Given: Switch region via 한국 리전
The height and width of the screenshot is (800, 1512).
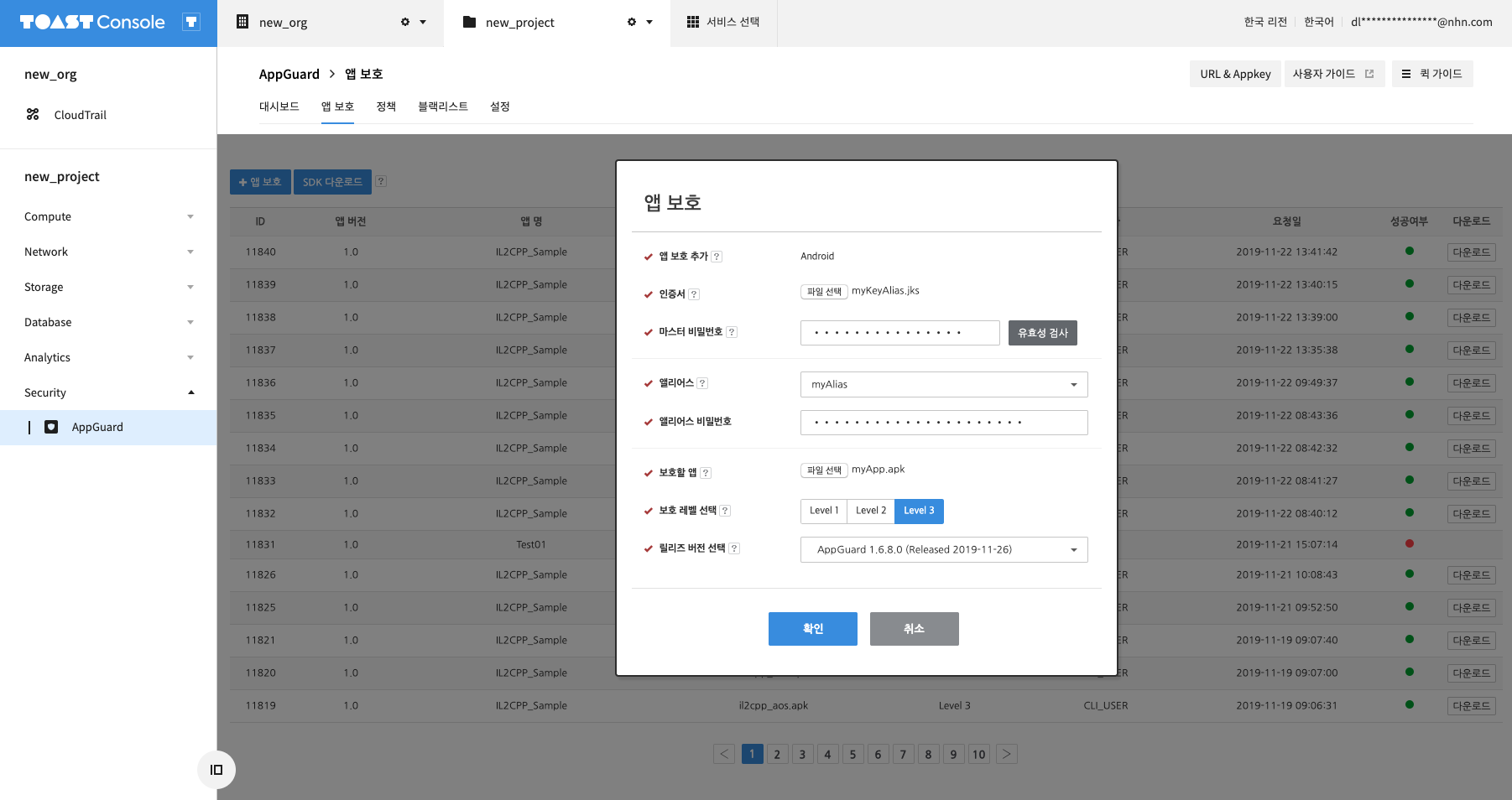Looking at the screenshot, I should [1265, 23].
